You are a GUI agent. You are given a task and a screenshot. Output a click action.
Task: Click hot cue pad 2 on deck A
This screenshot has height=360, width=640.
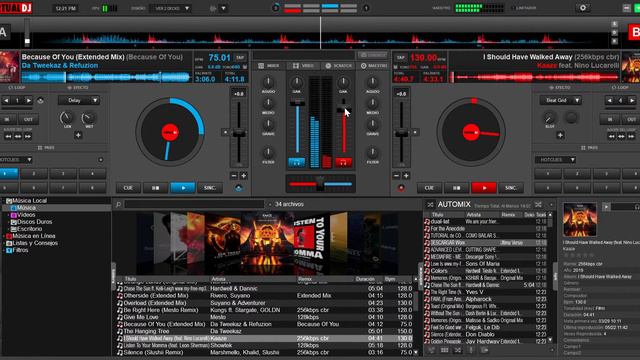coord(34,173)
